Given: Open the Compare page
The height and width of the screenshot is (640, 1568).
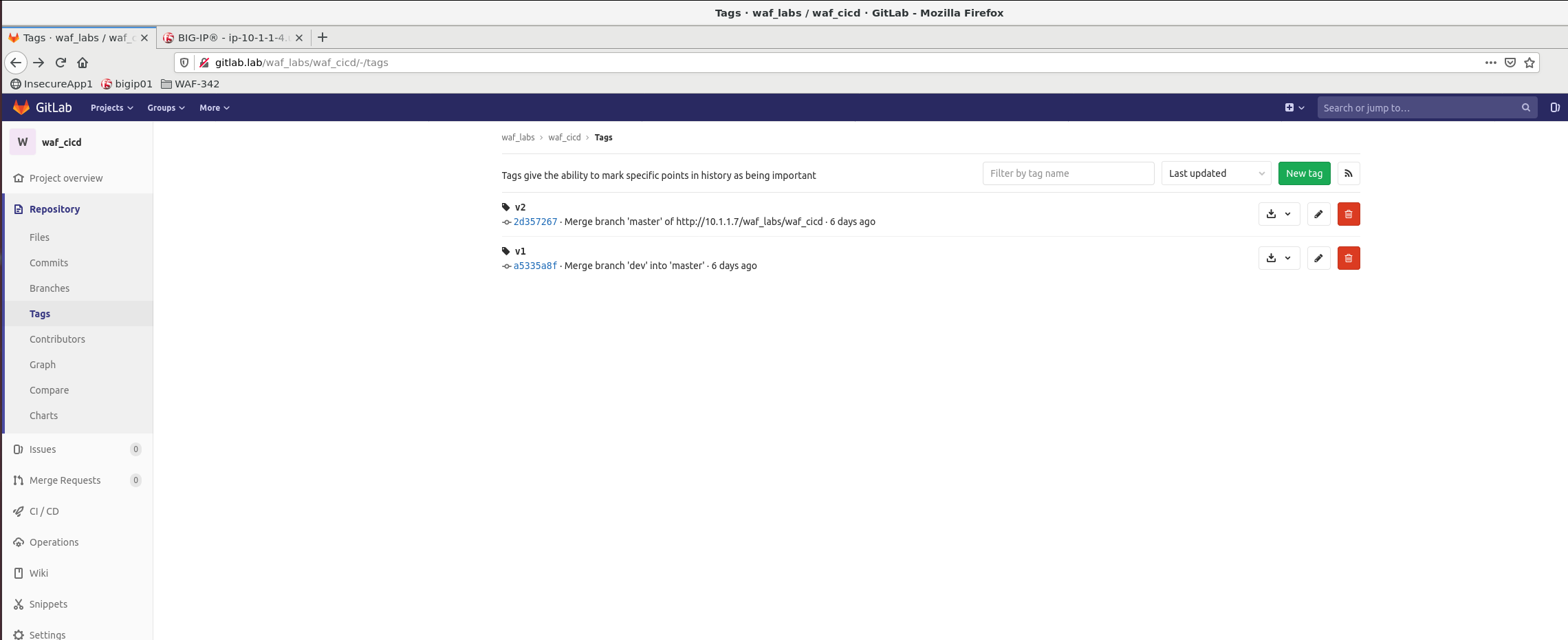Looking at the screenshot, I should (49, 390).
